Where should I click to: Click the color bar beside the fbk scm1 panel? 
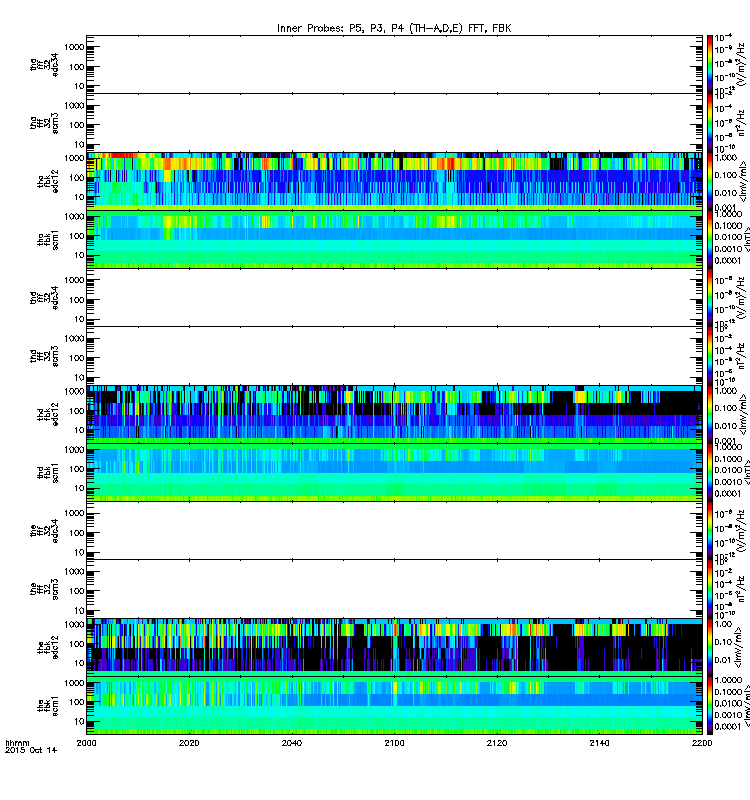tap(710, 706)
